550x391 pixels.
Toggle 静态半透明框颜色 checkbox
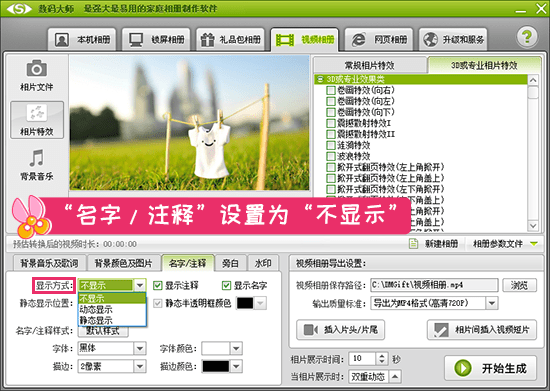(157, 303)
